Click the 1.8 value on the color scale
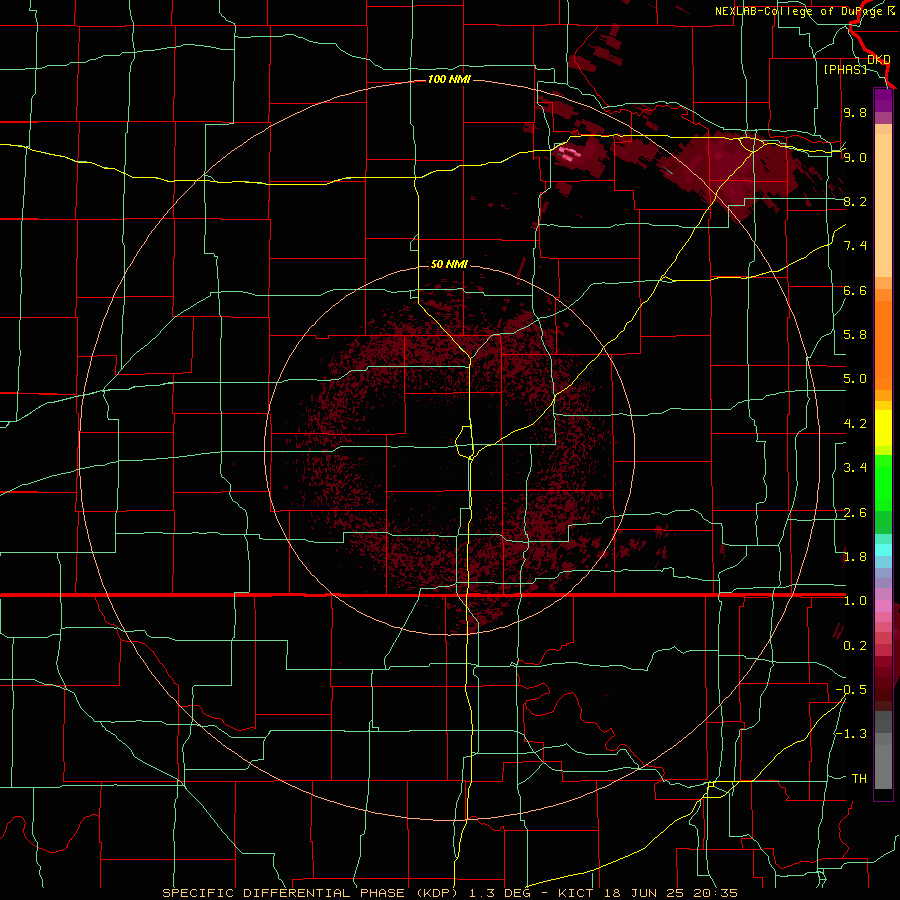The width and height of the screenshot is (900, 900). click(855, 557)
